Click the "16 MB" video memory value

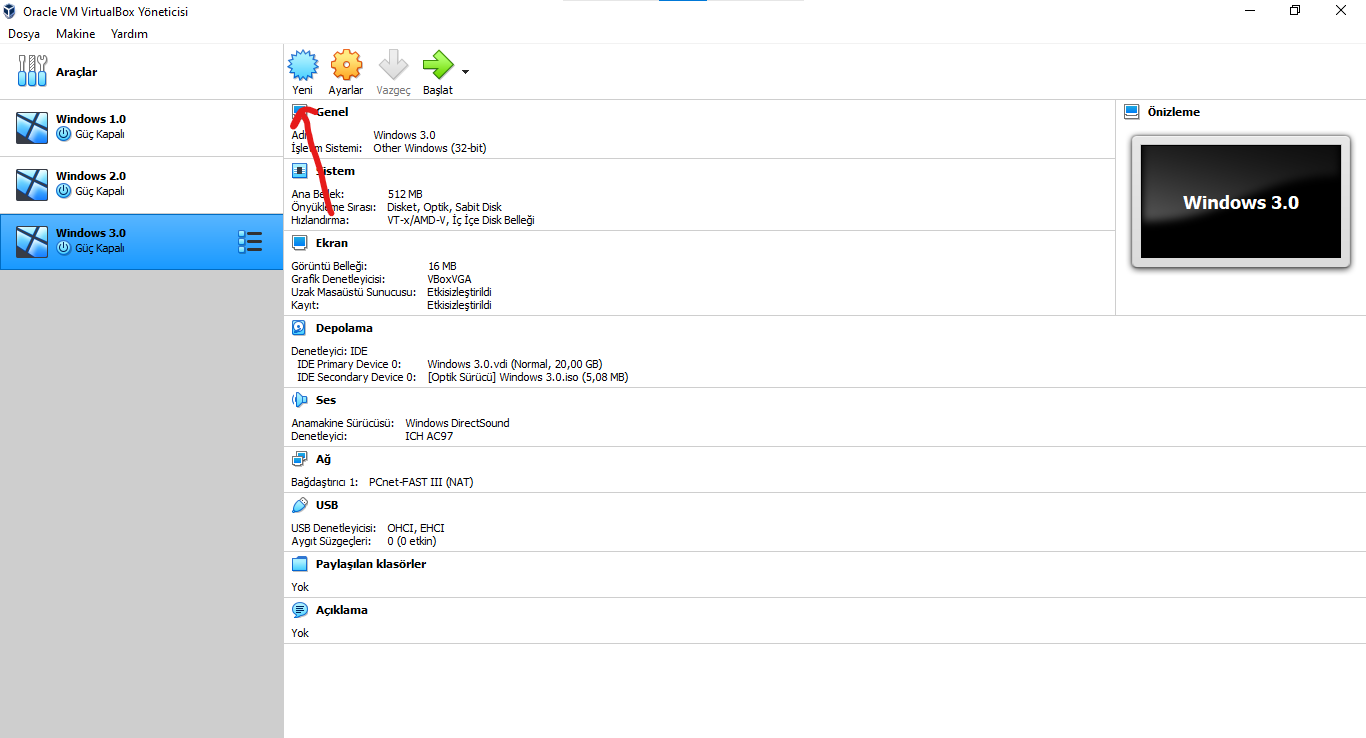(442, 266)
